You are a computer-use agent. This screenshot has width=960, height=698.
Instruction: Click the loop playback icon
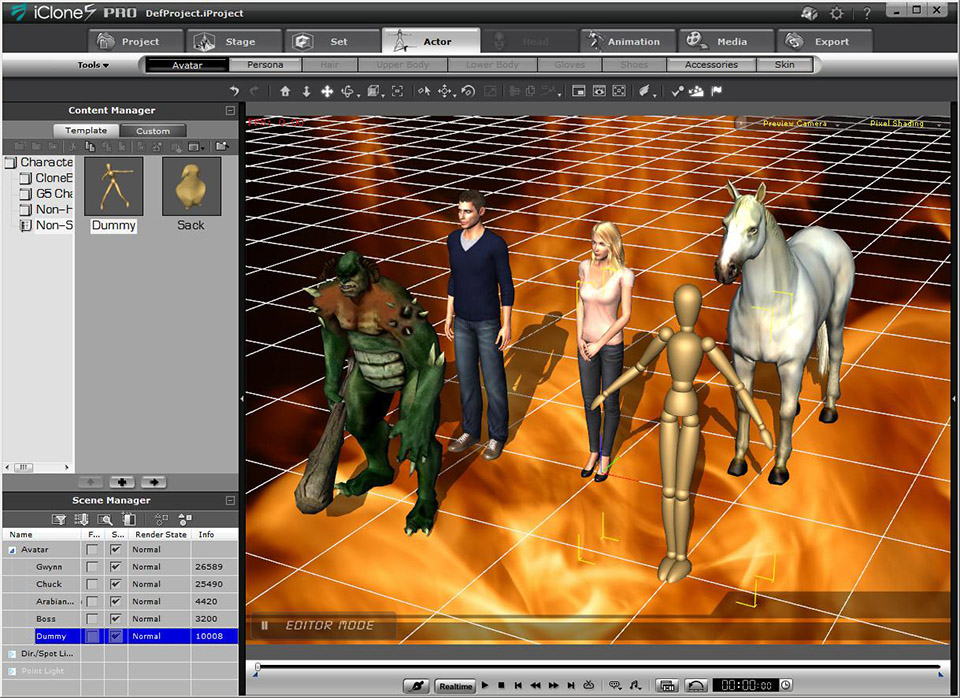(589, 685)
